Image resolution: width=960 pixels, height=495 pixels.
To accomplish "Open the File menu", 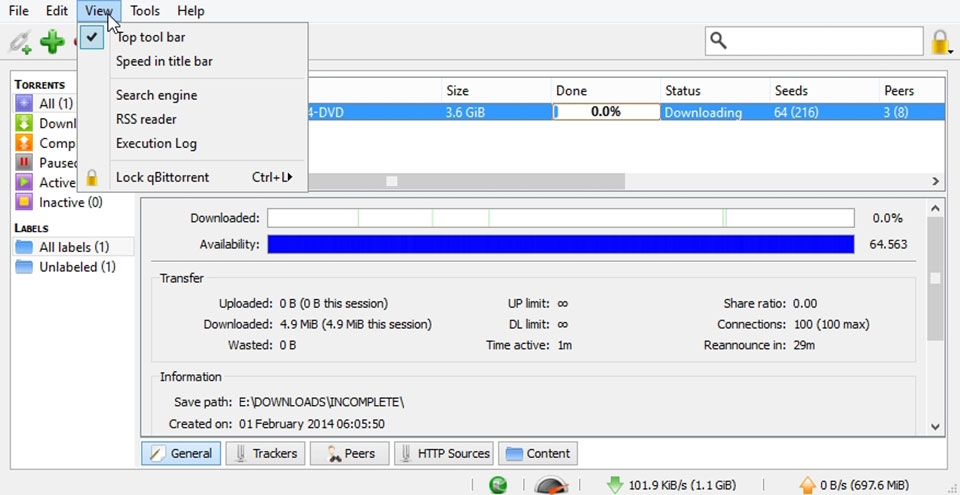I will [x=18, y=11].
